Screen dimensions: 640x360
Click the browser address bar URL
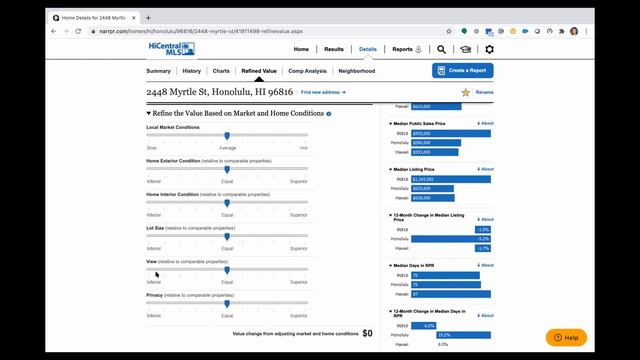201,31
